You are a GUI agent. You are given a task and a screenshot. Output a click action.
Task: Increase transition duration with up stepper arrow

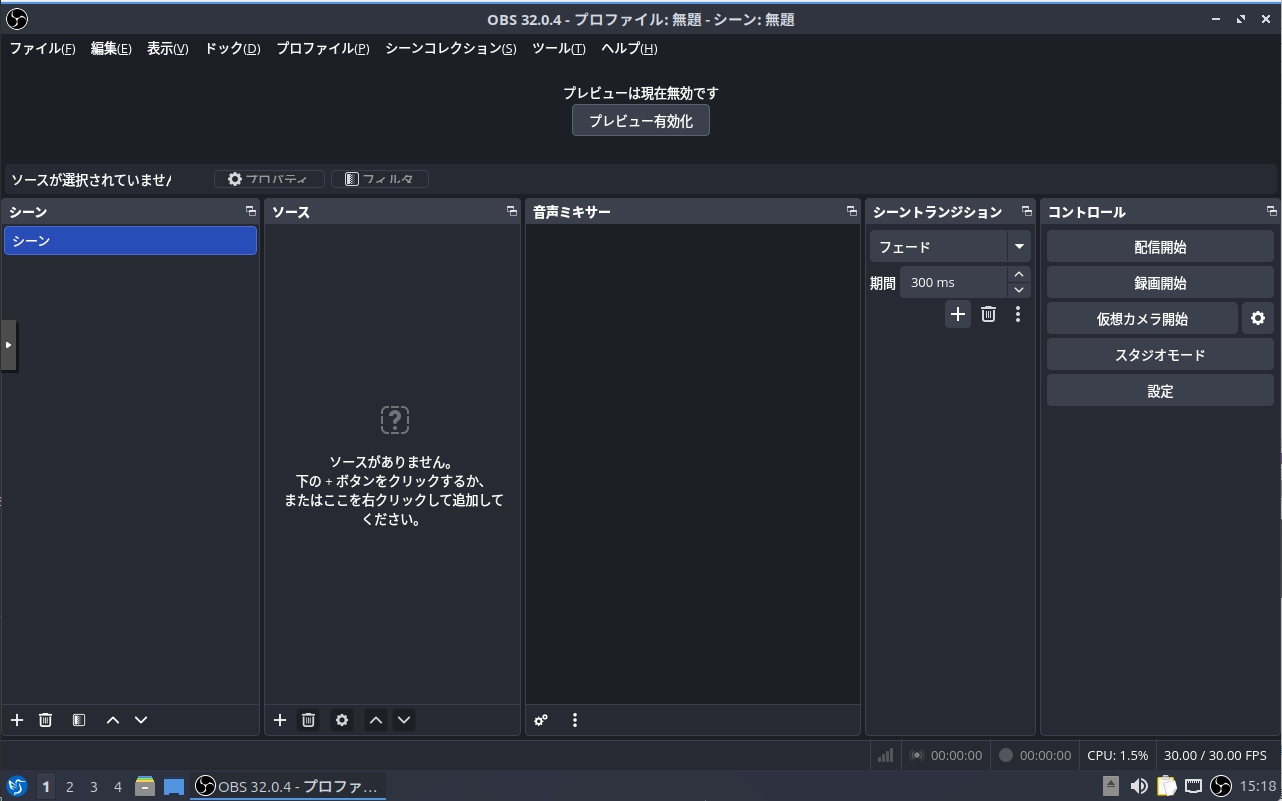pos(1018,275)
